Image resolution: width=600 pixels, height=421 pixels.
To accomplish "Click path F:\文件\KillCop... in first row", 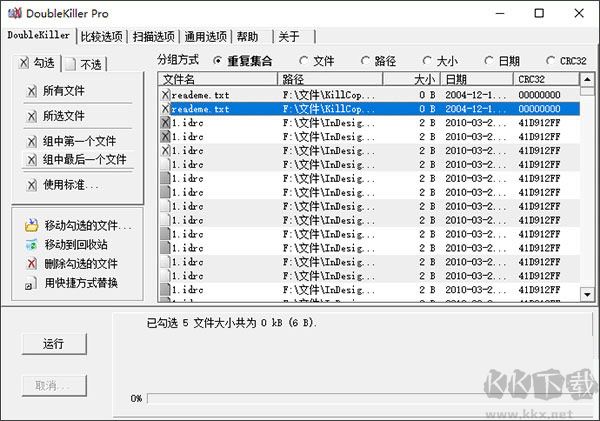I will 329,95.
